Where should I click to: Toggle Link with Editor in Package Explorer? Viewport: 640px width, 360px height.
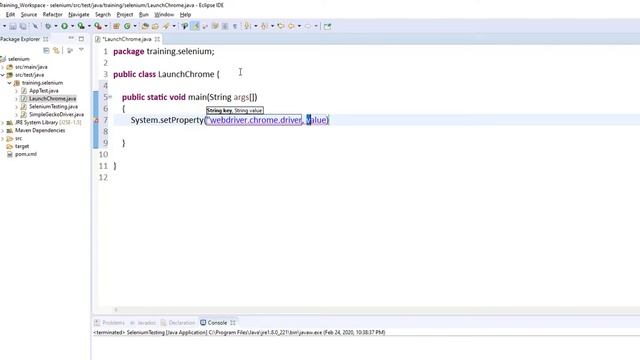[56, 50]
